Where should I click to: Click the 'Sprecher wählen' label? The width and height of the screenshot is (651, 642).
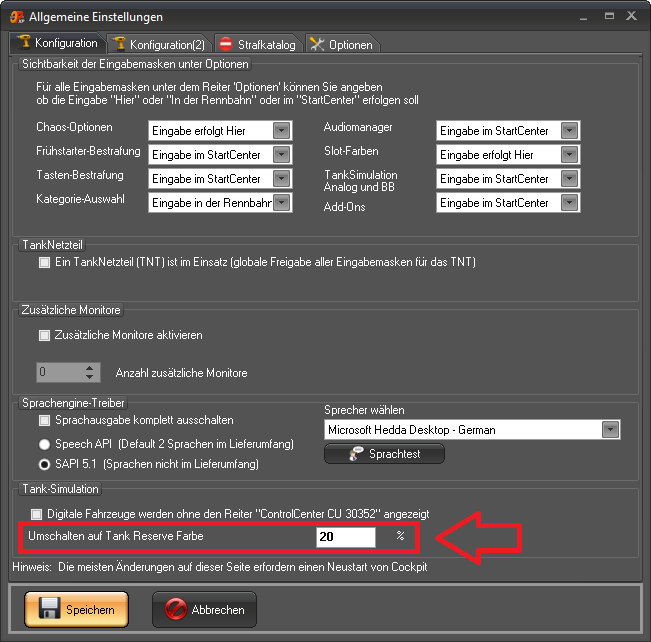point(364,410)
